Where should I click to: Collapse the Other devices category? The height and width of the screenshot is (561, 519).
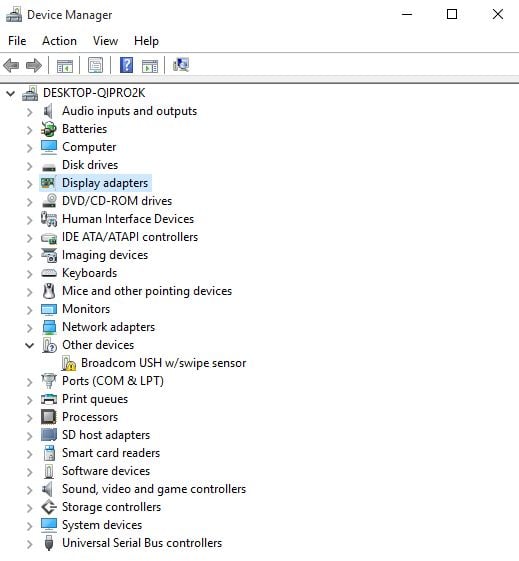pos(30,345)
